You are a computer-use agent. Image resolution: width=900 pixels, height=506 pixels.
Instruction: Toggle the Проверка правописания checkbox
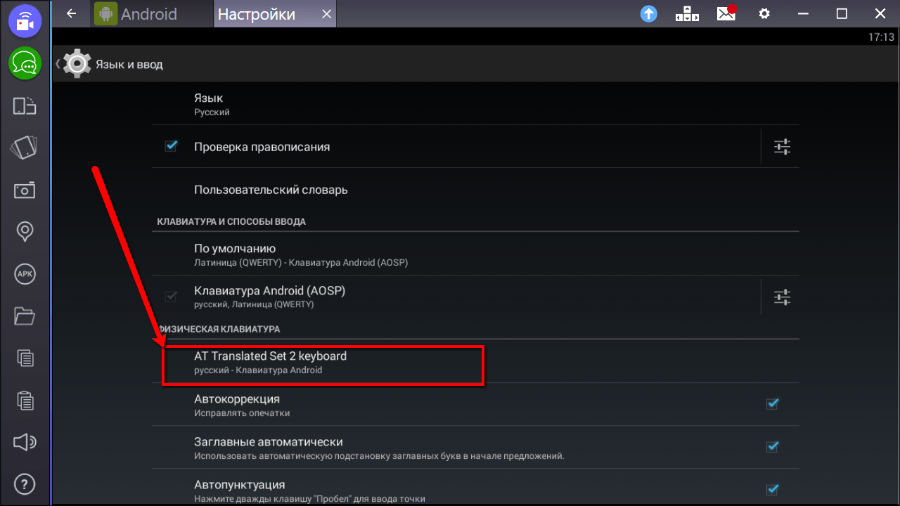pos(171,146)
